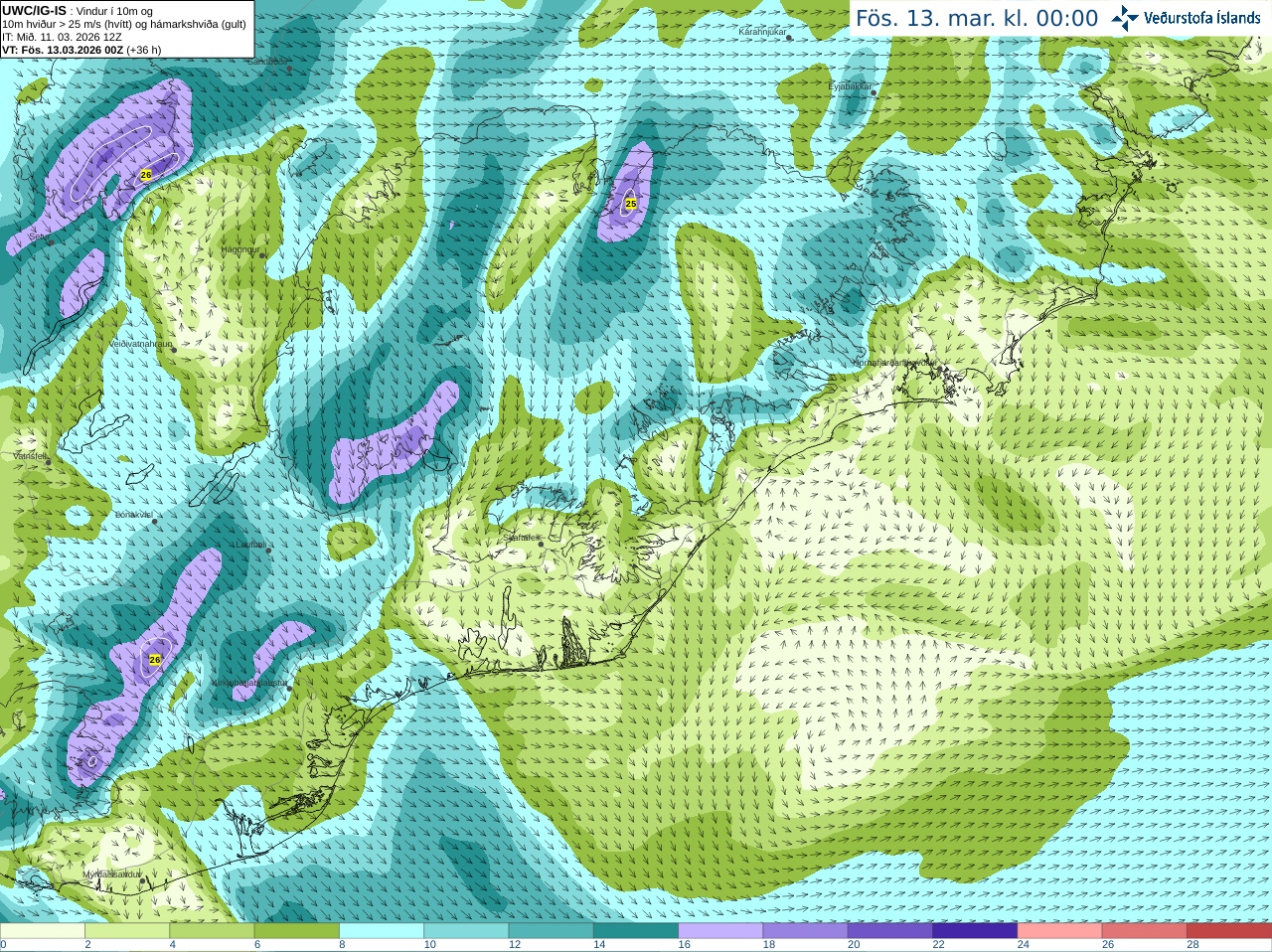Pick the red above-28 m/s legend swatch
The height and width of the screenshot is (952, 1272).
tap(1229, 931)
